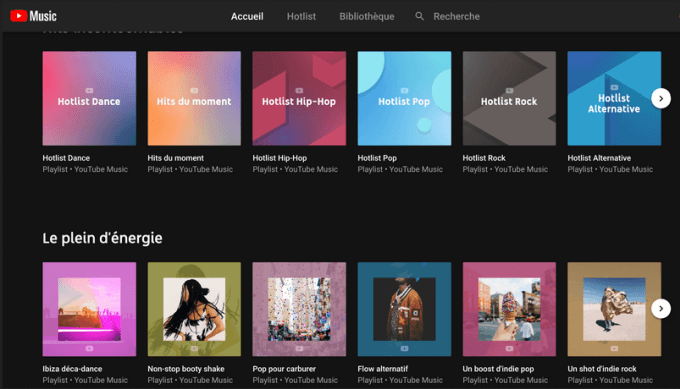Show next playlists in Le plein d'énergie
The width and height of the screenshot is (680, 389).
660,309
